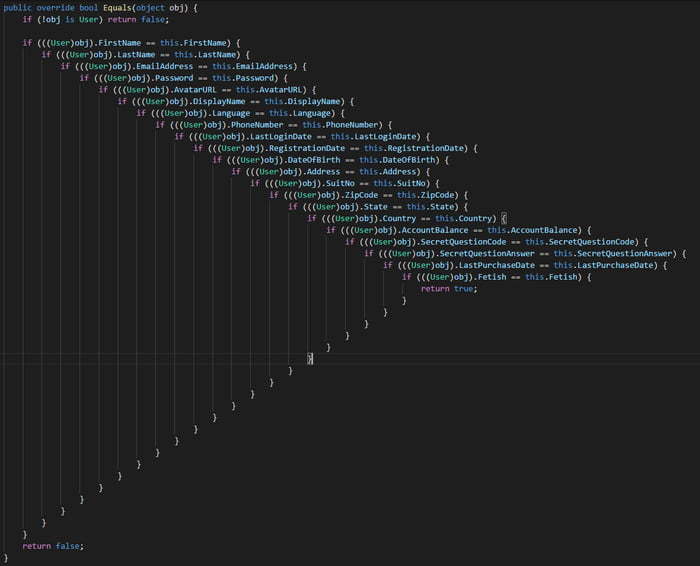The width and height of the screenshot is (700, 566).
Task: Click highlighted opening brace after Country condition
Action: [505, 218]
